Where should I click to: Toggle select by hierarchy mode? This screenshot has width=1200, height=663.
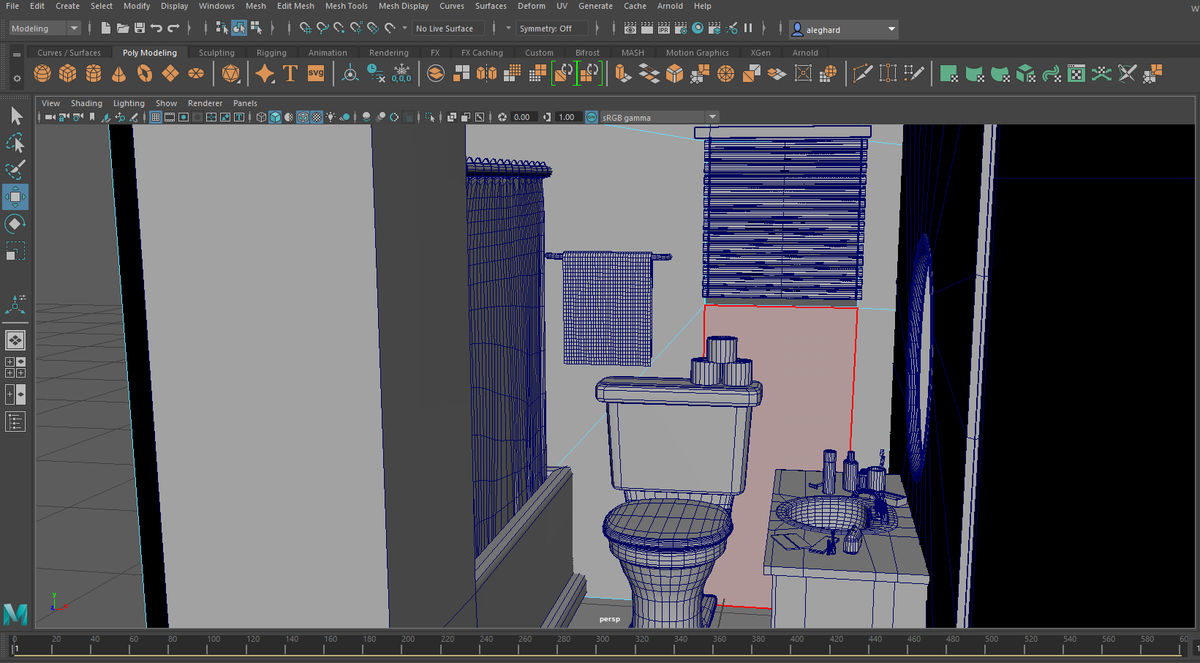click(x=222, y=28)
